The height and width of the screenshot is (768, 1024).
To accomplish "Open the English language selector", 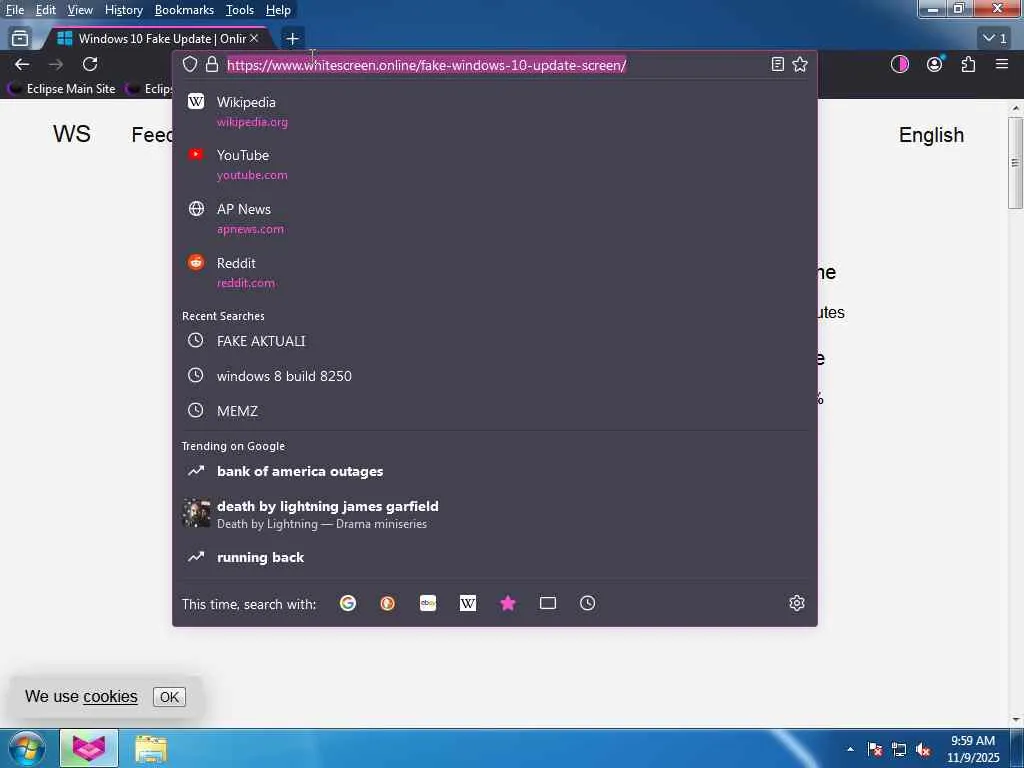I will [931, 135].
